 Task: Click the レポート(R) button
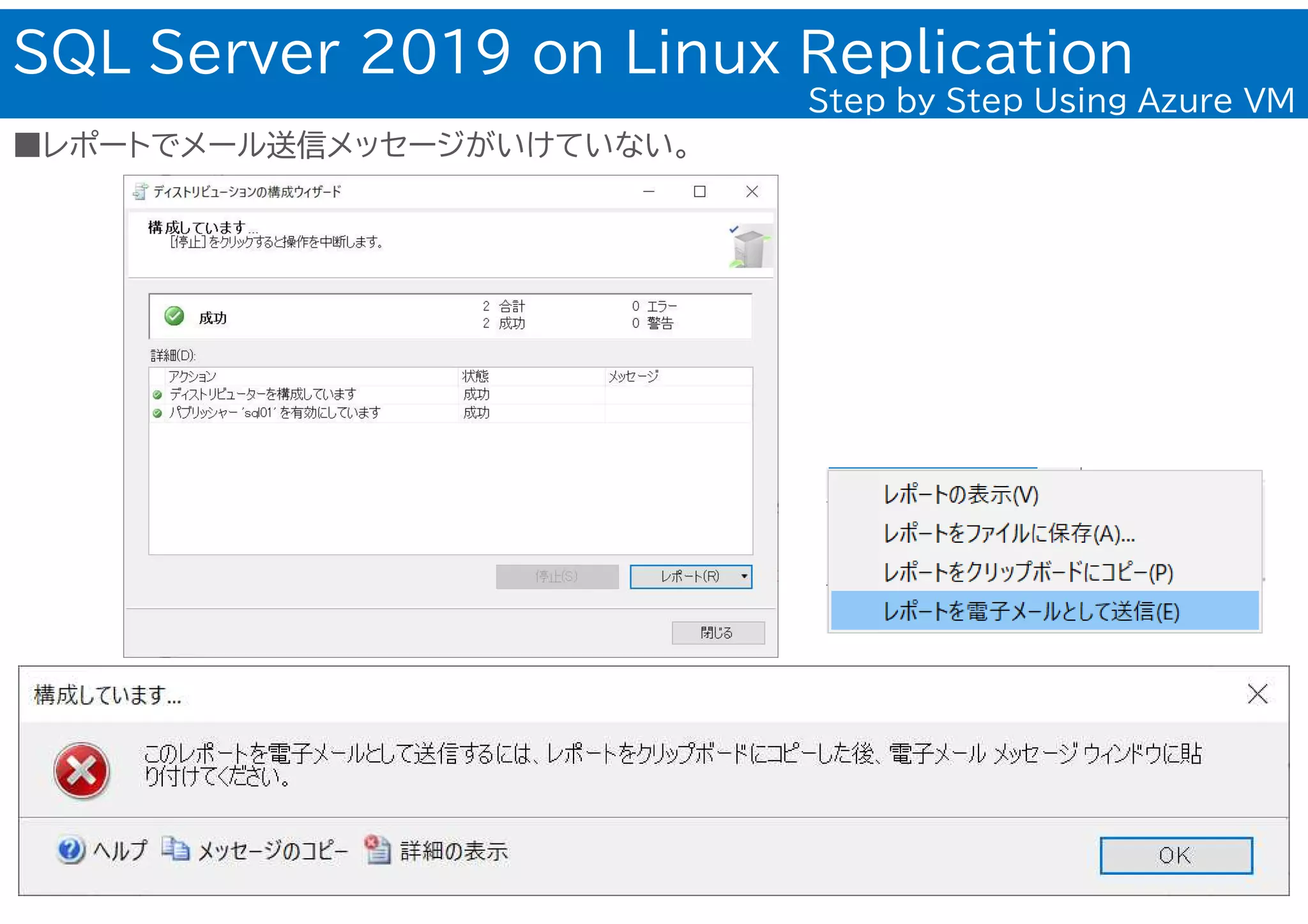(690, 577)
